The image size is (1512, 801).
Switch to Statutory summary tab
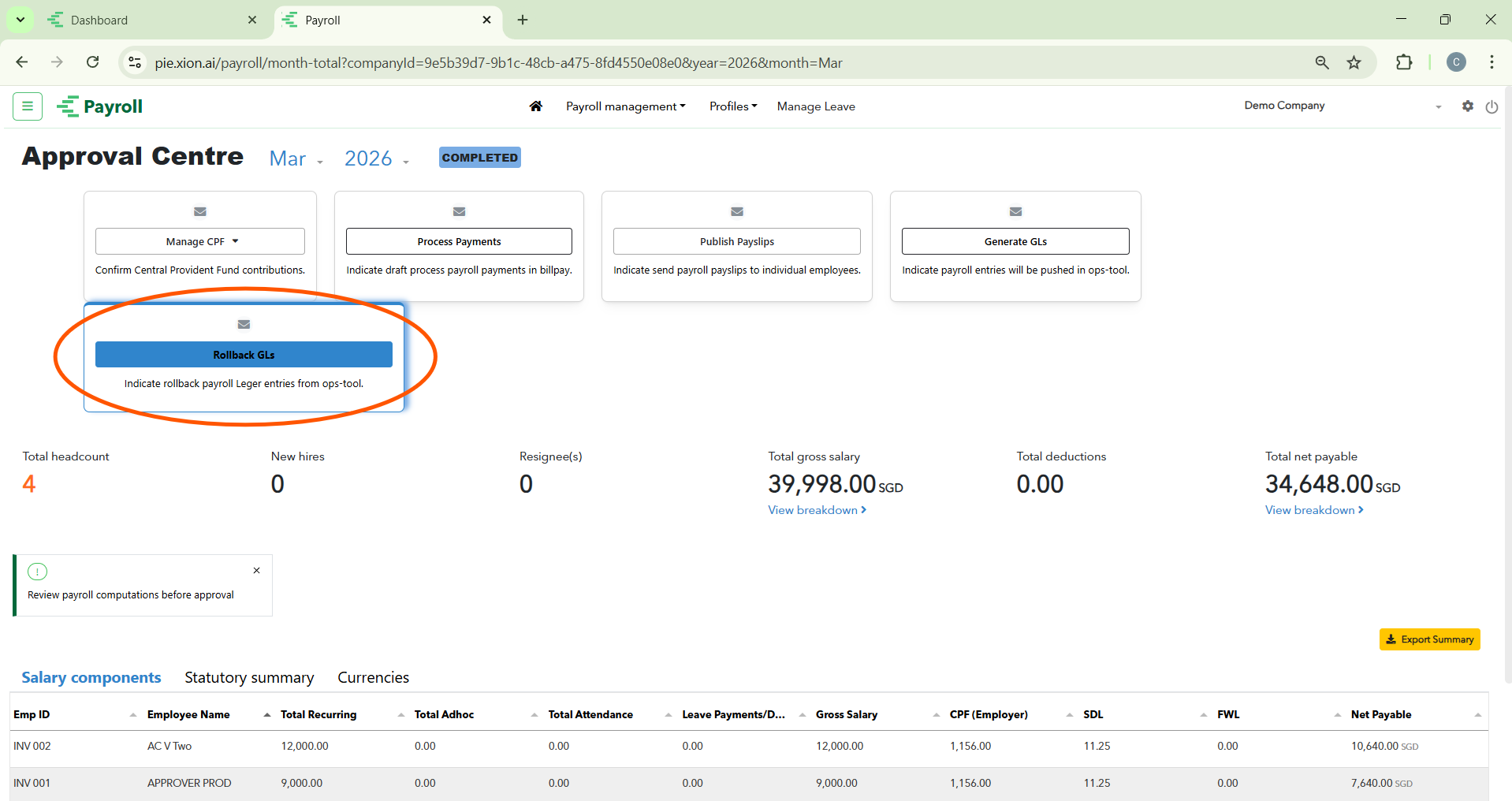pos(249,677)
